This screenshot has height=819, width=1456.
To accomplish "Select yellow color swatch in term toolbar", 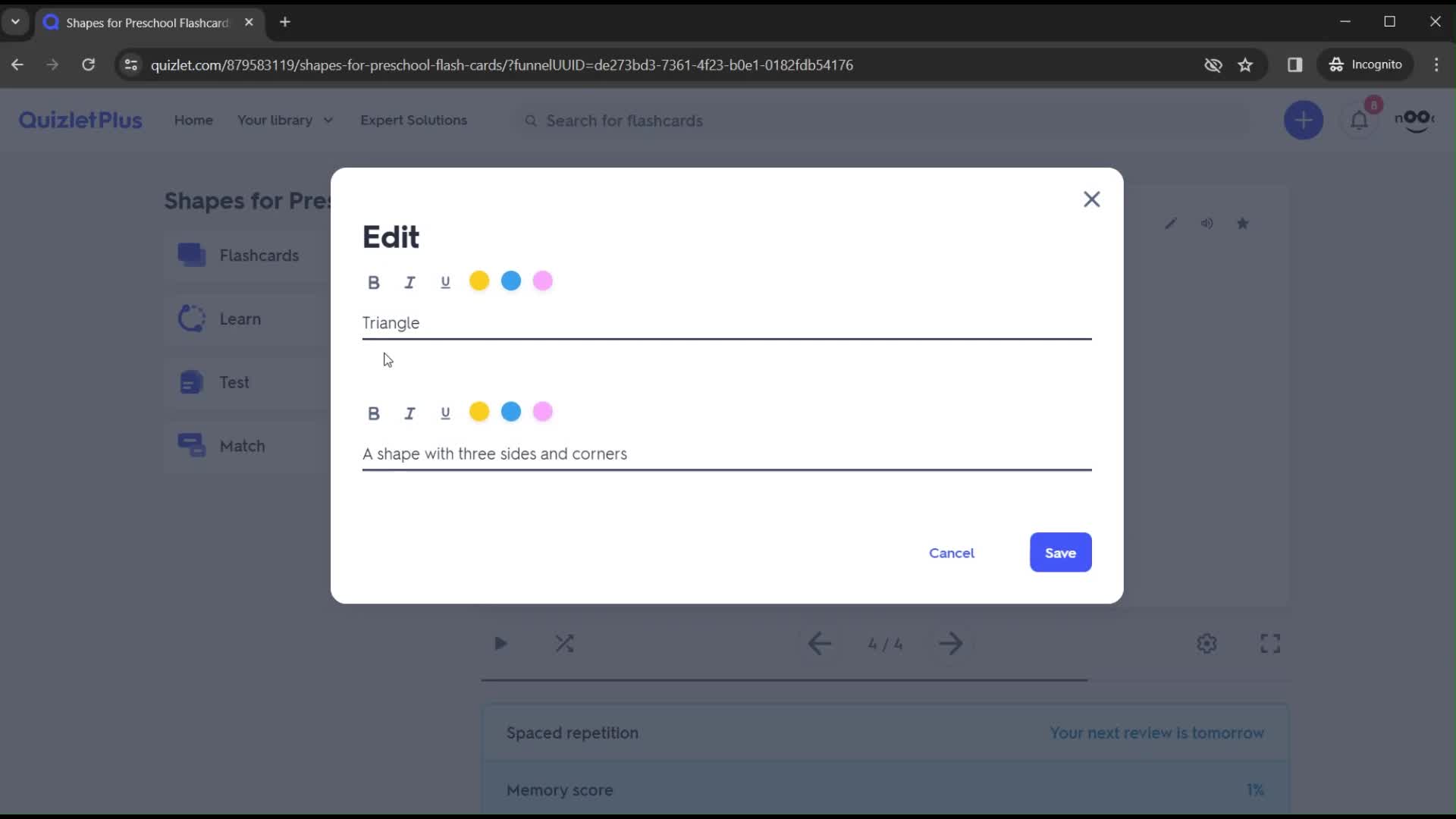I will point(480,282).
